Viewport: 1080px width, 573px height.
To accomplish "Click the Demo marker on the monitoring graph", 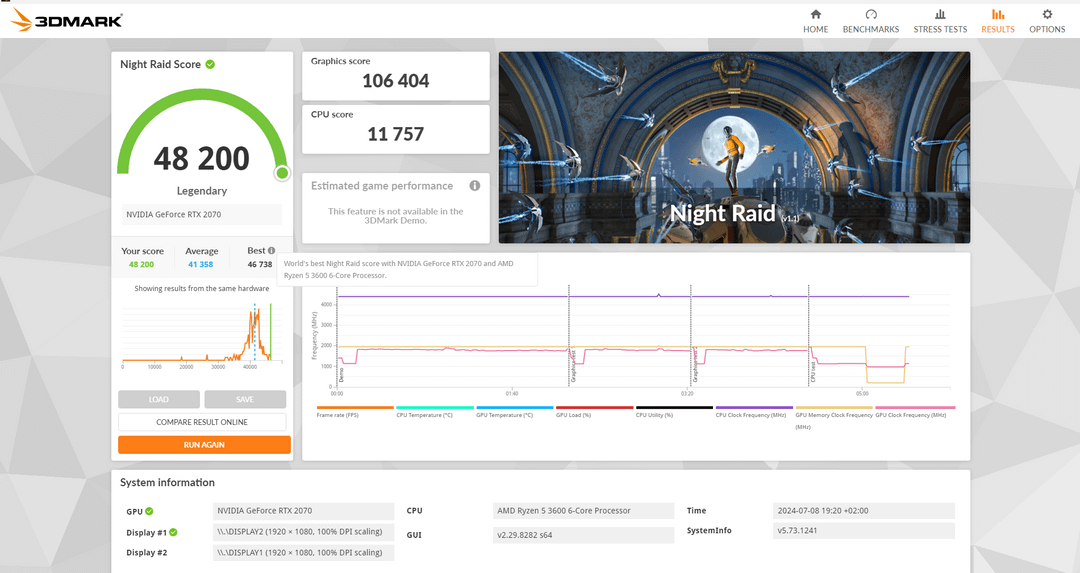I will [x=341, y=375].
